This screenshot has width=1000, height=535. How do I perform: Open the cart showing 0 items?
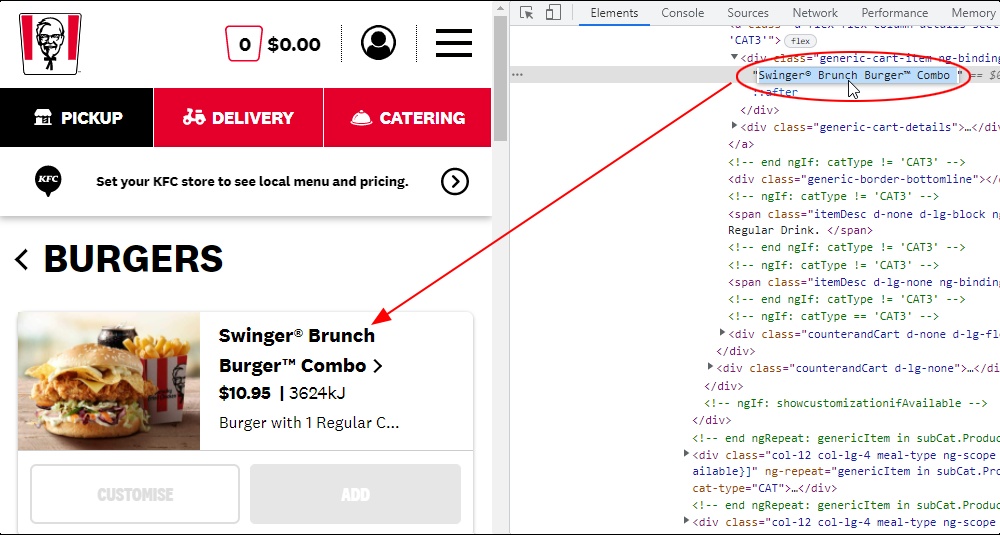tap(244, 44)
